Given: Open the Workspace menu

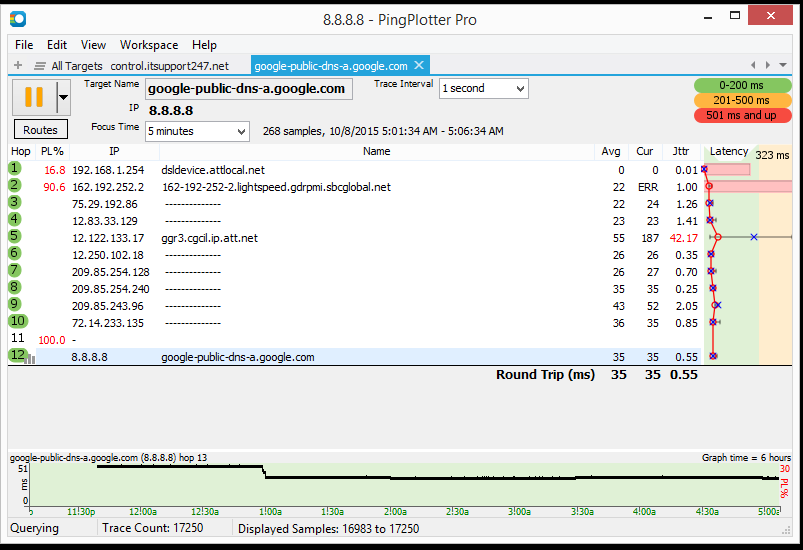Looking at the screenshot, I should click(x=149, y=45).
